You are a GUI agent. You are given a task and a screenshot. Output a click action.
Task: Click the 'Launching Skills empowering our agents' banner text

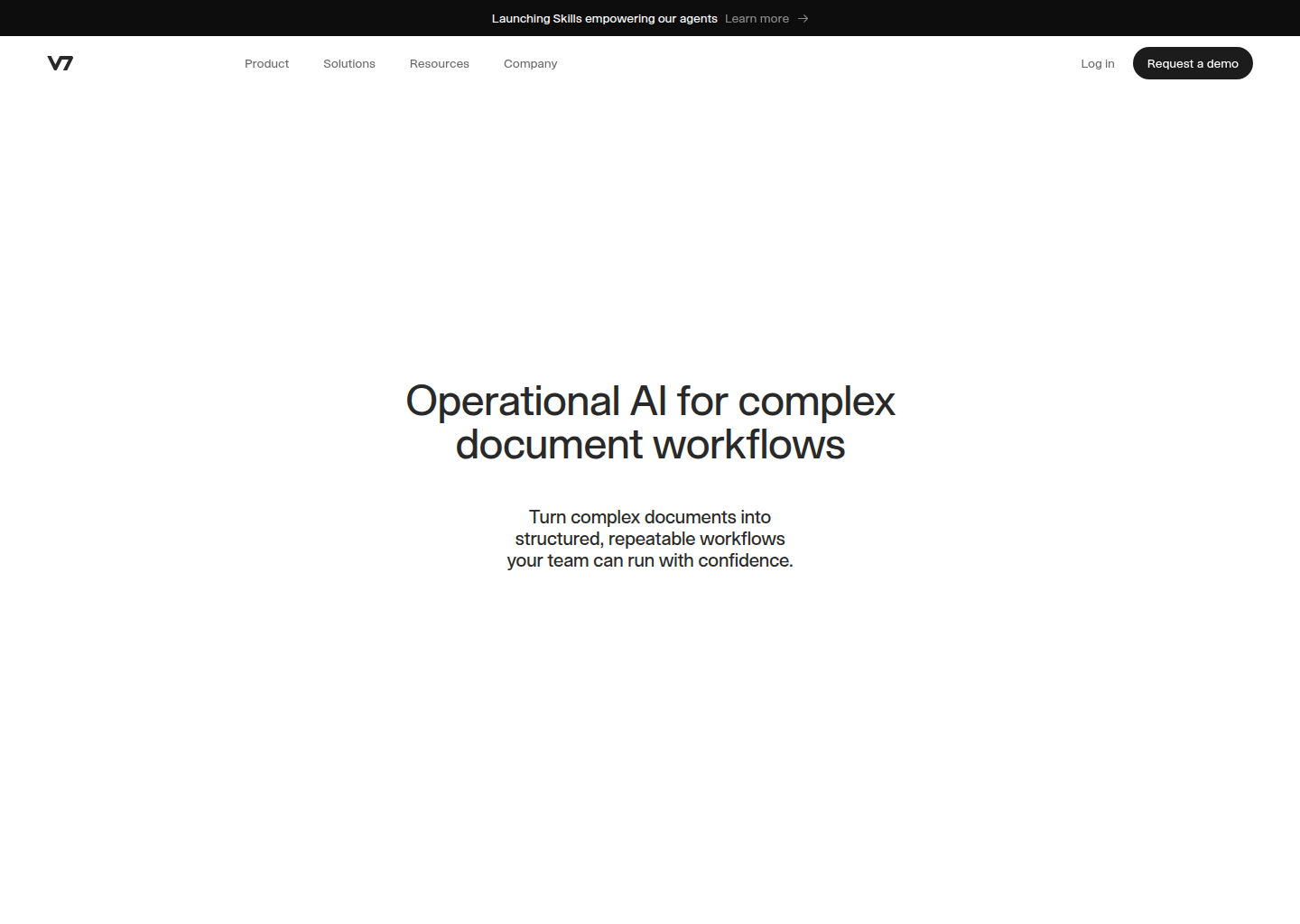point(605,18)
